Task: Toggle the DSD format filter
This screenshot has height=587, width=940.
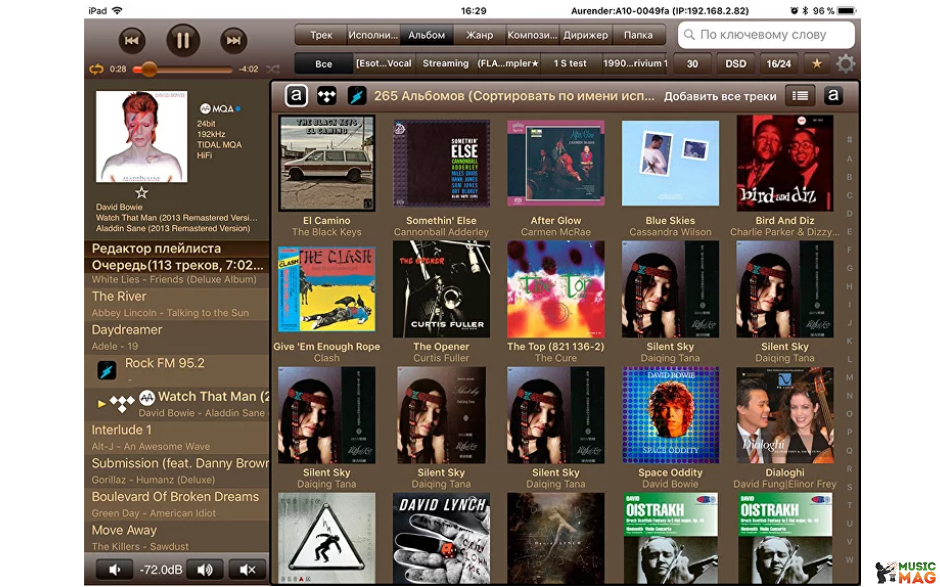Action: click(736, 64)
